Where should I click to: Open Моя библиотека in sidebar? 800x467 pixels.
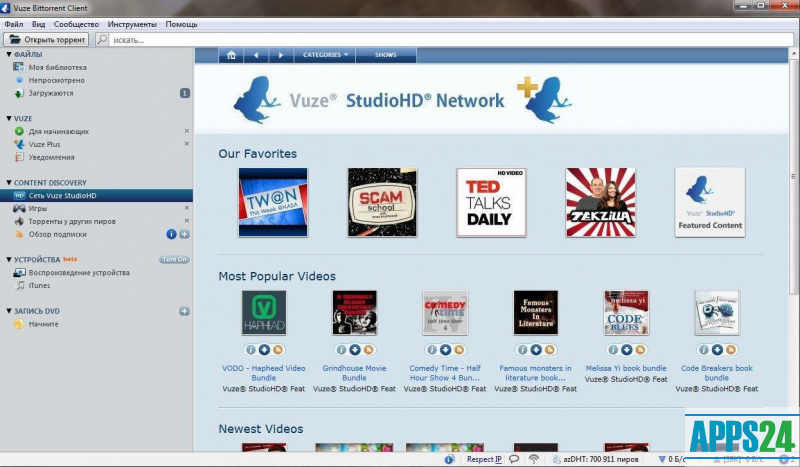tap(57, 67)
